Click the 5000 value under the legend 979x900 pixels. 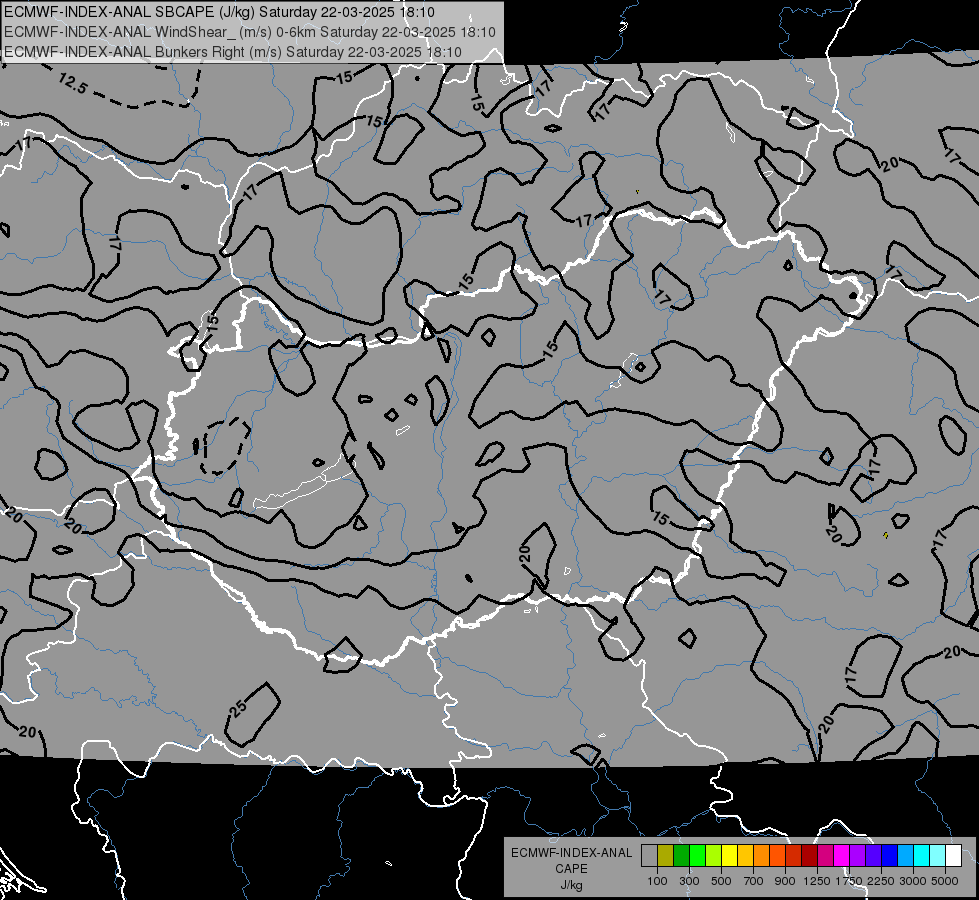[x=945, y=881]
